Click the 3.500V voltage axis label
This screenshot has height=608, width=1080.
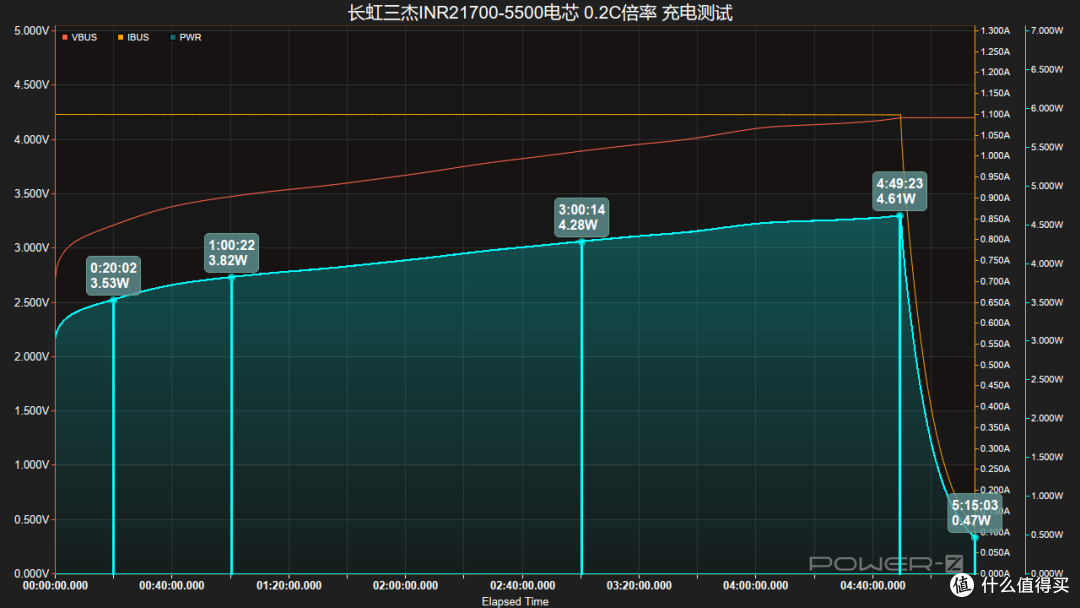click(32, 193)
